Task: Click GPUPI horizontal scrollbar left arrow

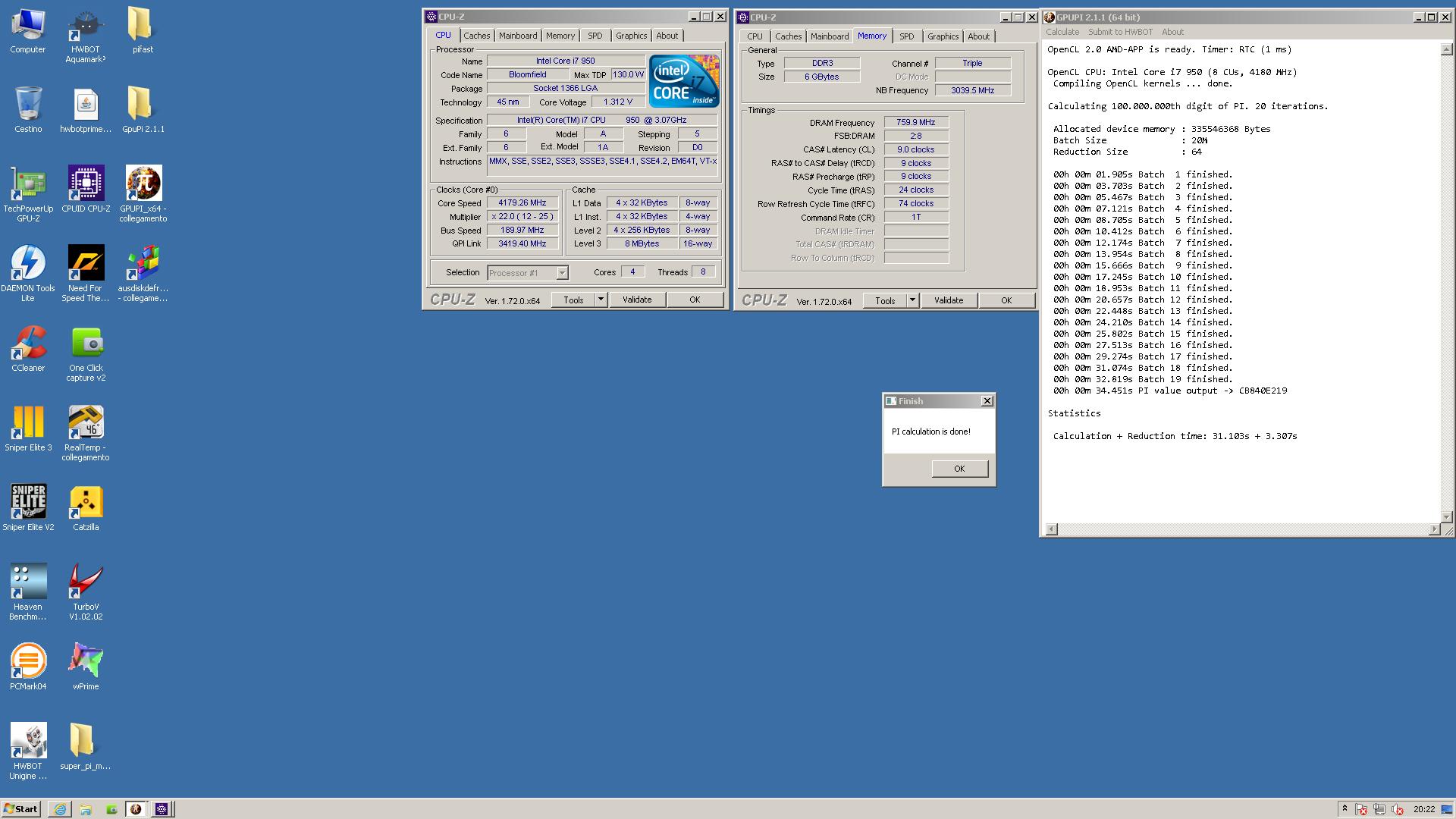Action: coord(1051,529)
